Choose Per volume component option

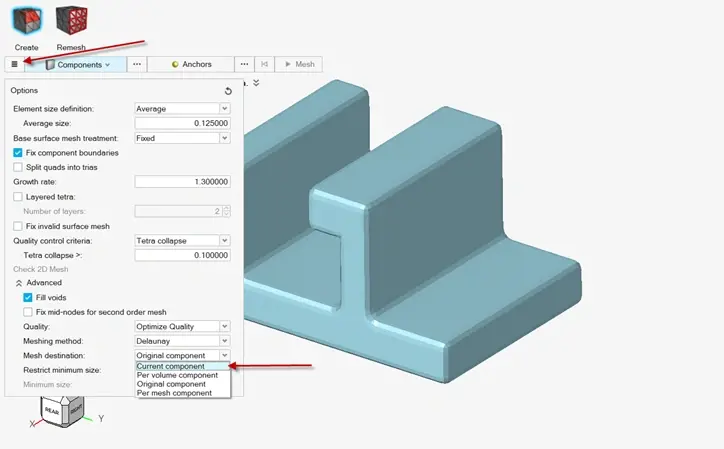[177, 375]
